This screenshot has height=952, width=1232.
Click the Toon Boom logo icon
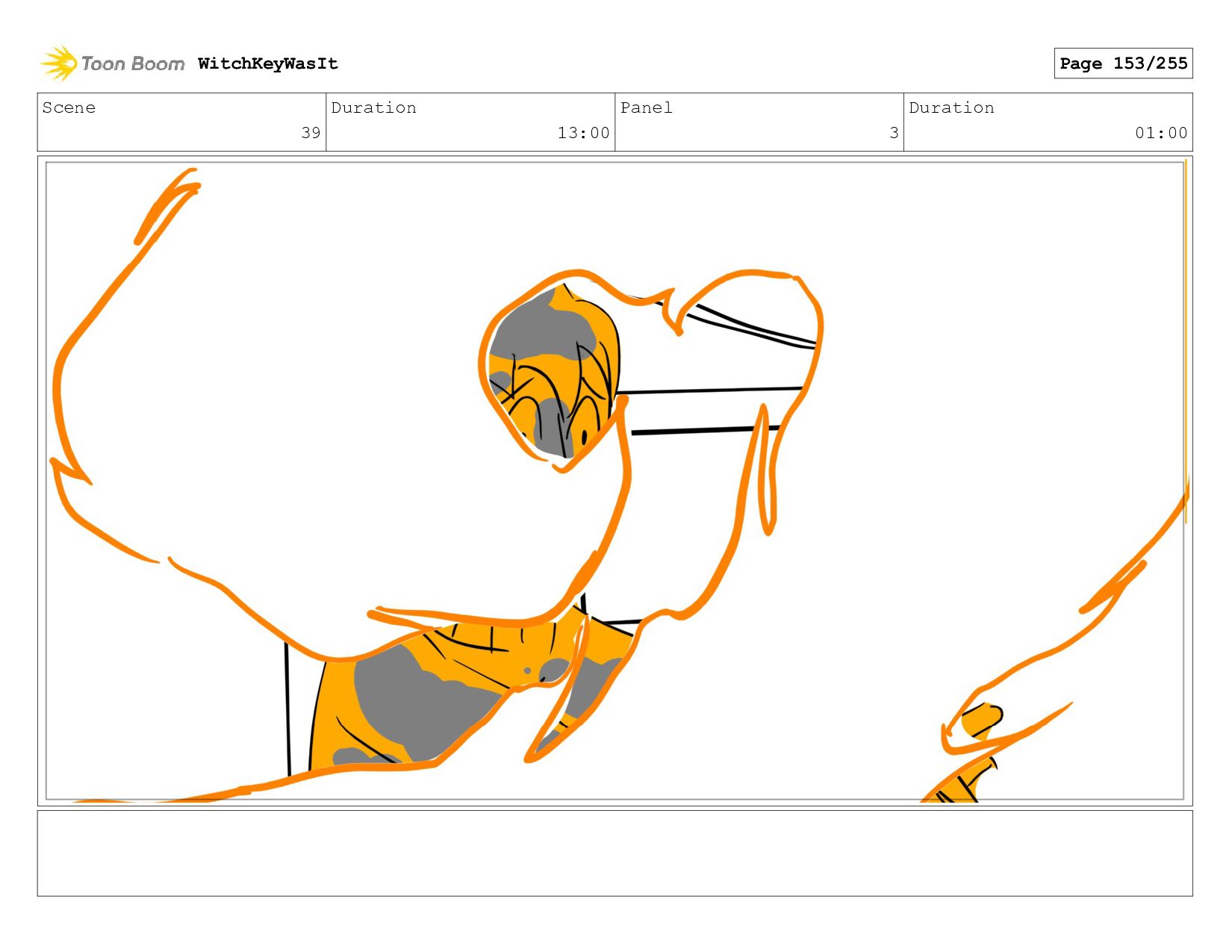coord(59,63)
